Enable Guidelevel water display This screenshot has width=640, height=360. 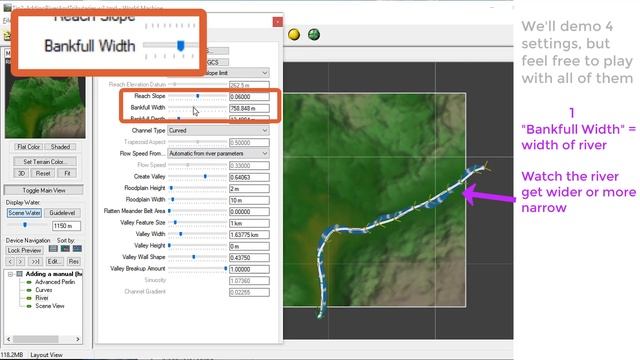coord(62,213)
